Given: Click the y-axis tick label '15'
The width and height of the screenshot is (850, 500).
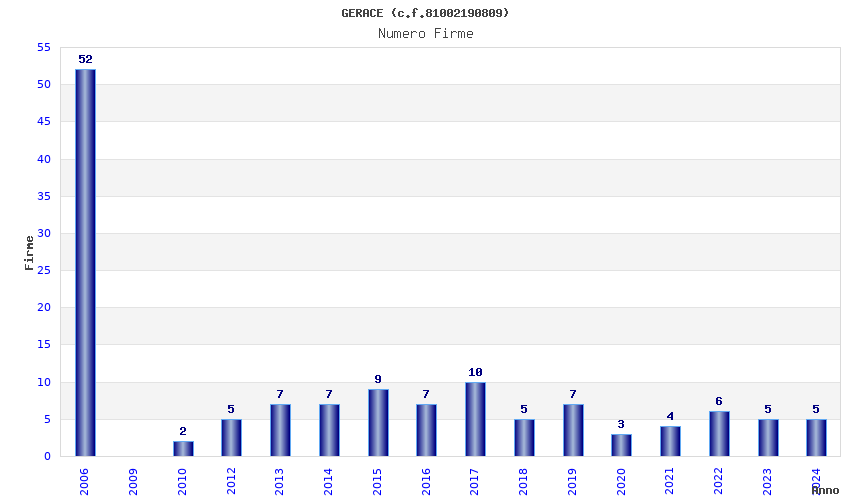Looking at the screenshot, I should click(44, 344).
